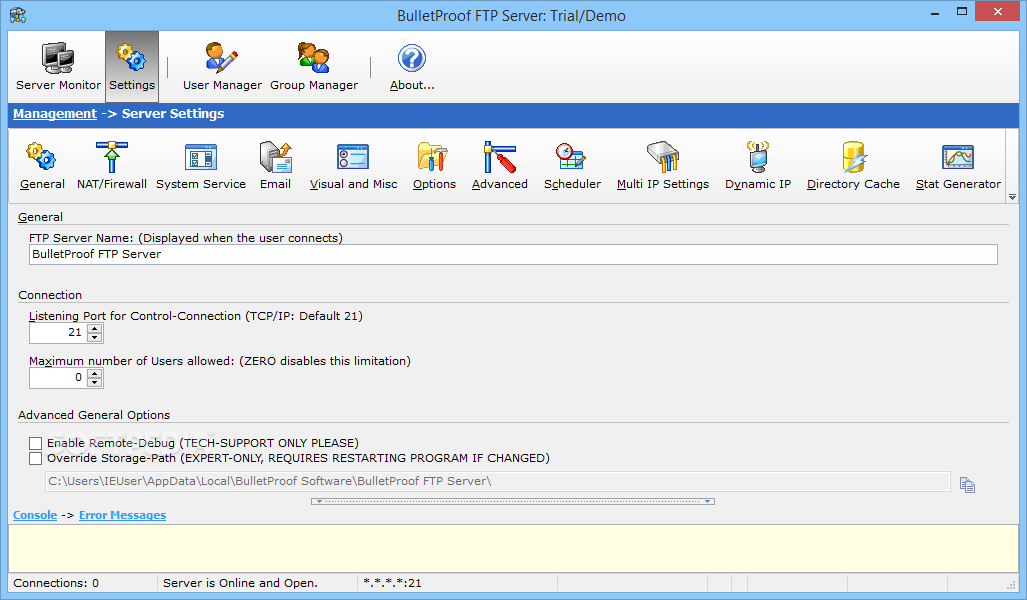Open the Error Messages link
Viewport: 1027px width, 600px height.
coord(122,515)
